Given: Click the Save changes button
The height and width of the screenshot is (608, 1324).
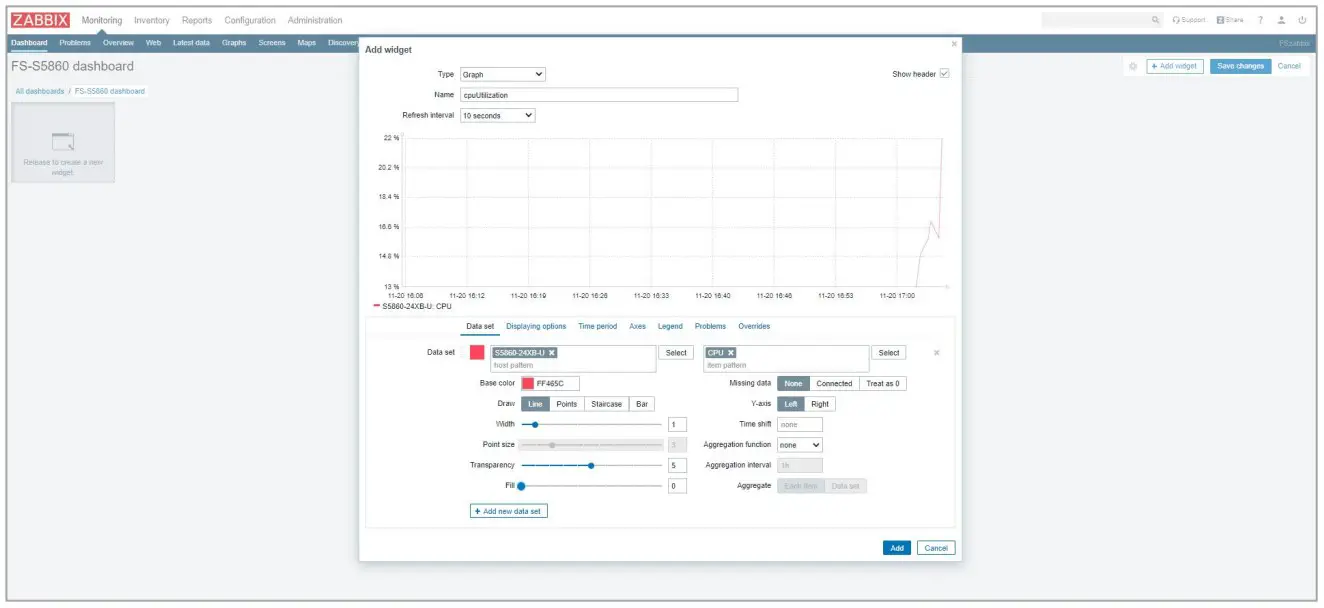Looking at the screenshot, I should (x=1240, y=66).
